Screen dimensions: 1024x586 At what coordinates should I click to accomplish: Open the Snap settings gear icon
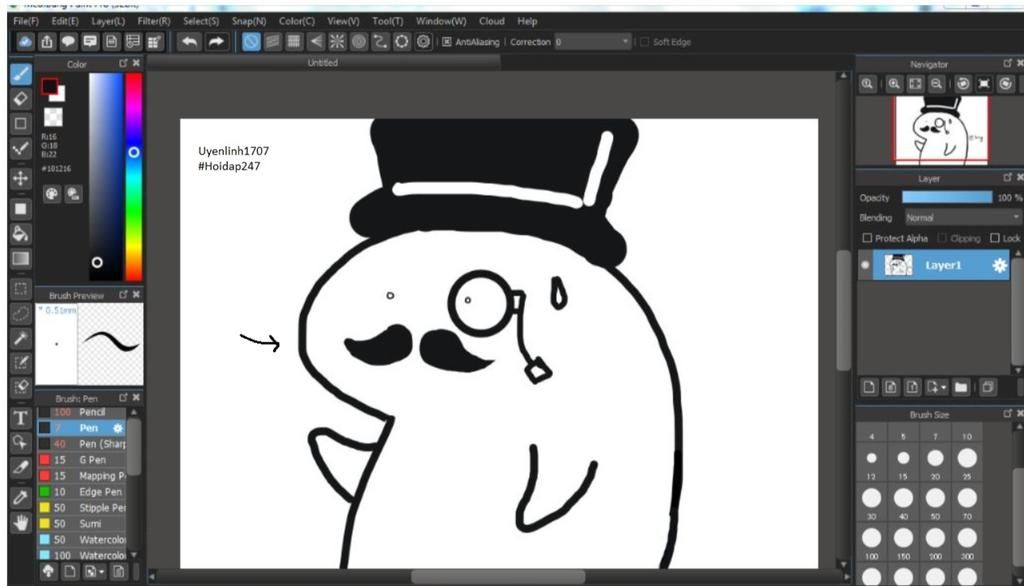click(423, 42)
